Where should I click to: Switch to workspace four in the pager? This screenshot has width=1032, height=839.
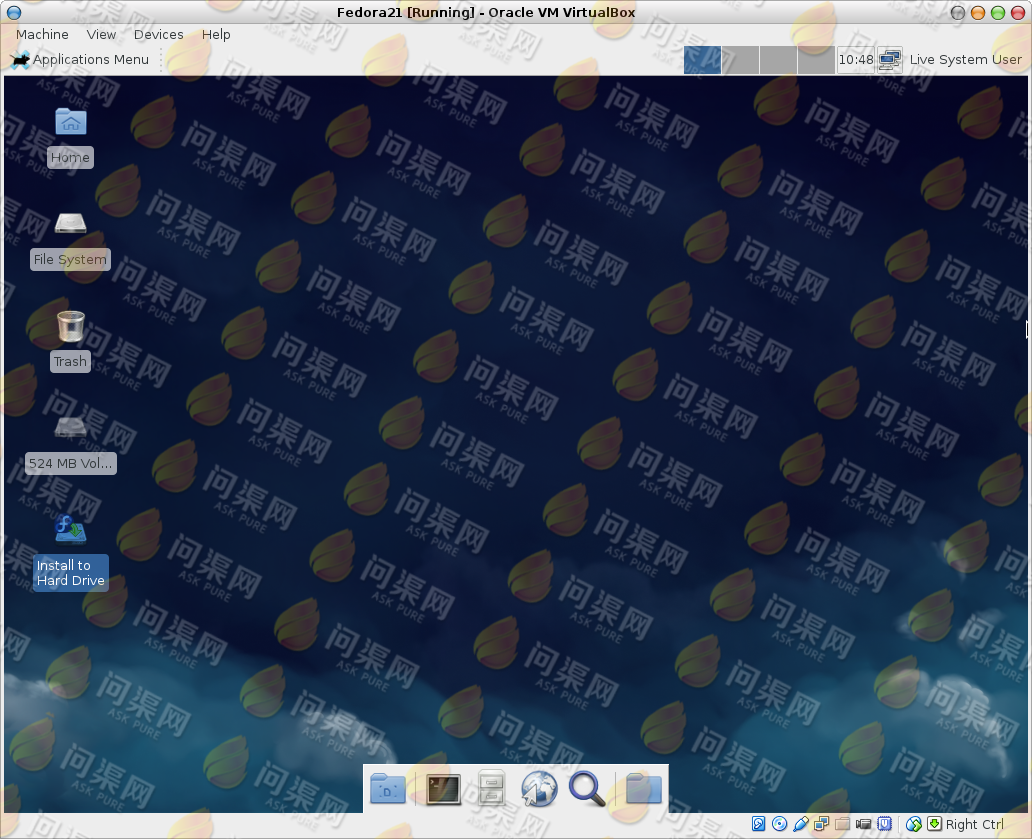816,60
